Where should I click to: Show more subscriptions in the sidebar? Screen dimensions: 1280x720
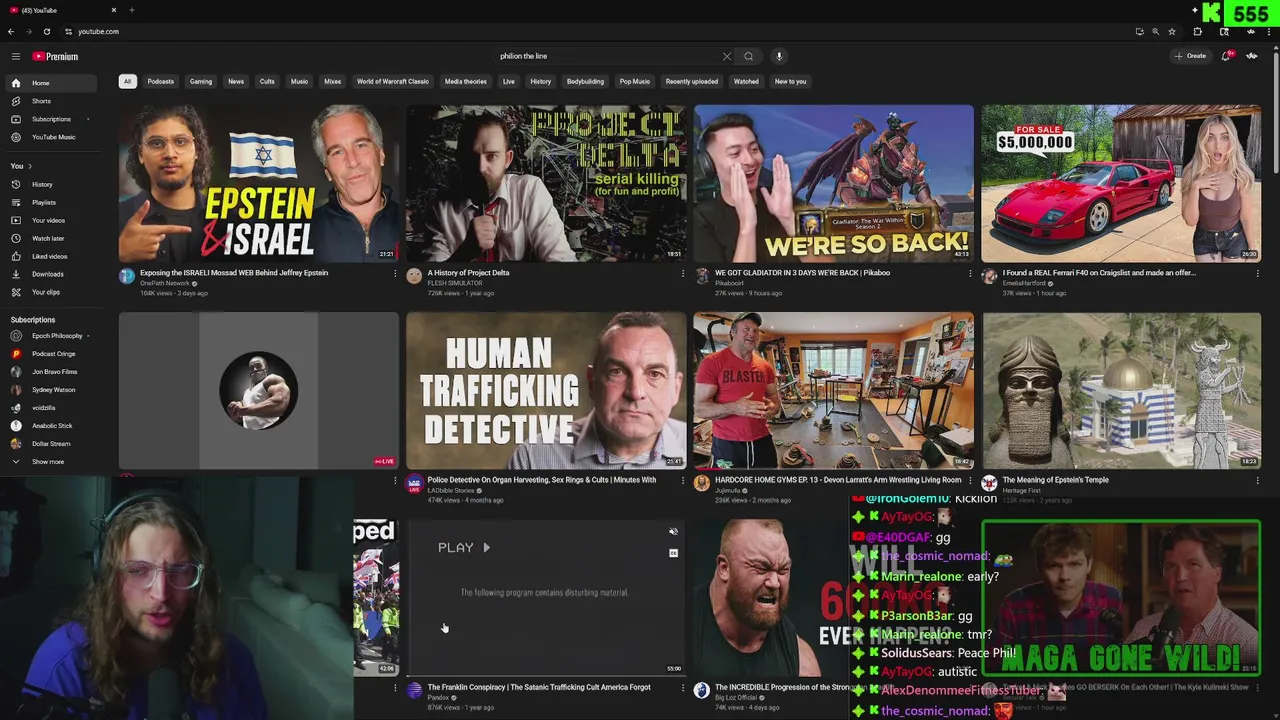pyautogui.click(x=50, y=462)
